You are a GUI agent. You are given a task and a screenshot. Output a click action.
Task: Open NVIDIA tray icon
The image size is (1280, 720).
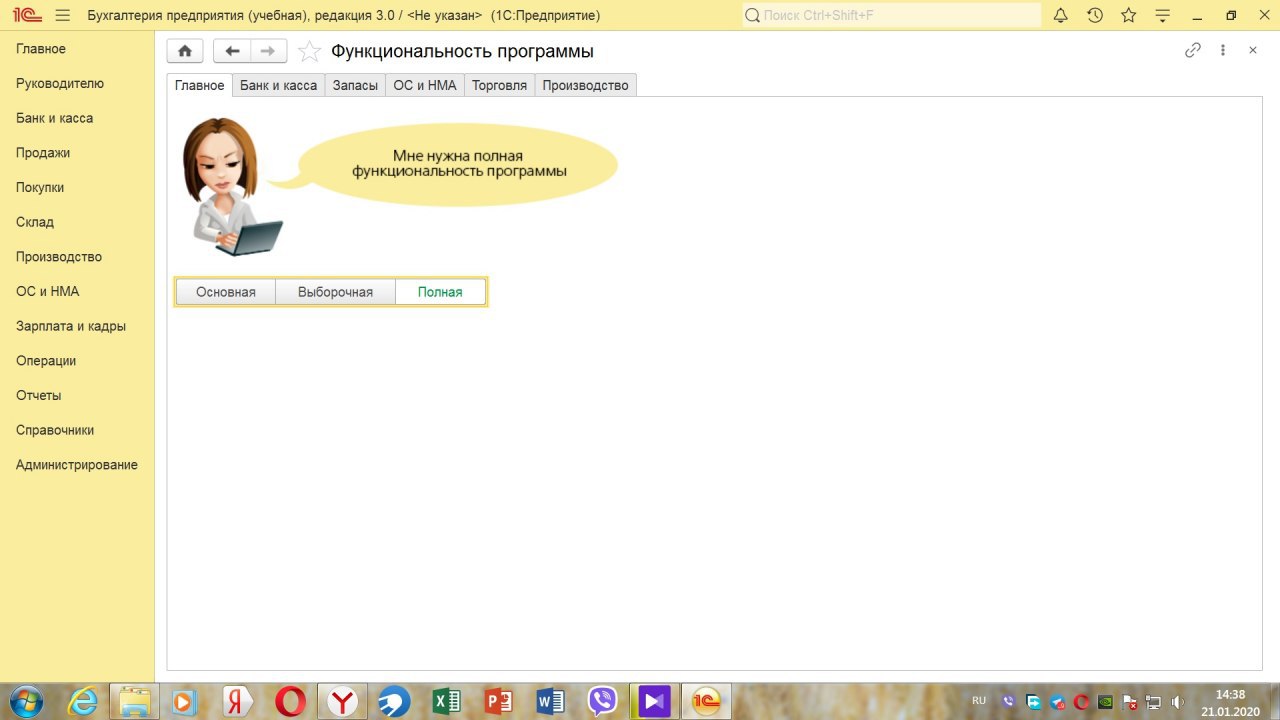(1105, 702)
